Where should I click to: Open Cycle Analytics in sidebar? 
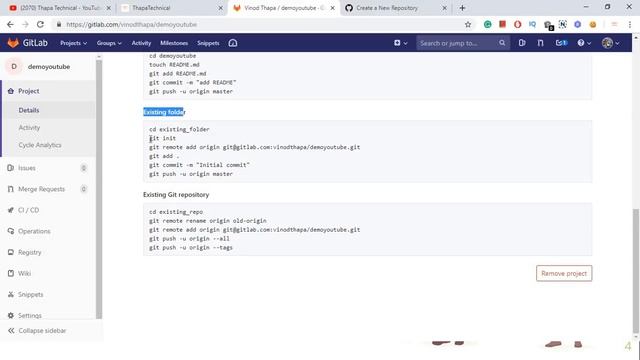click(x=40, y=145)
